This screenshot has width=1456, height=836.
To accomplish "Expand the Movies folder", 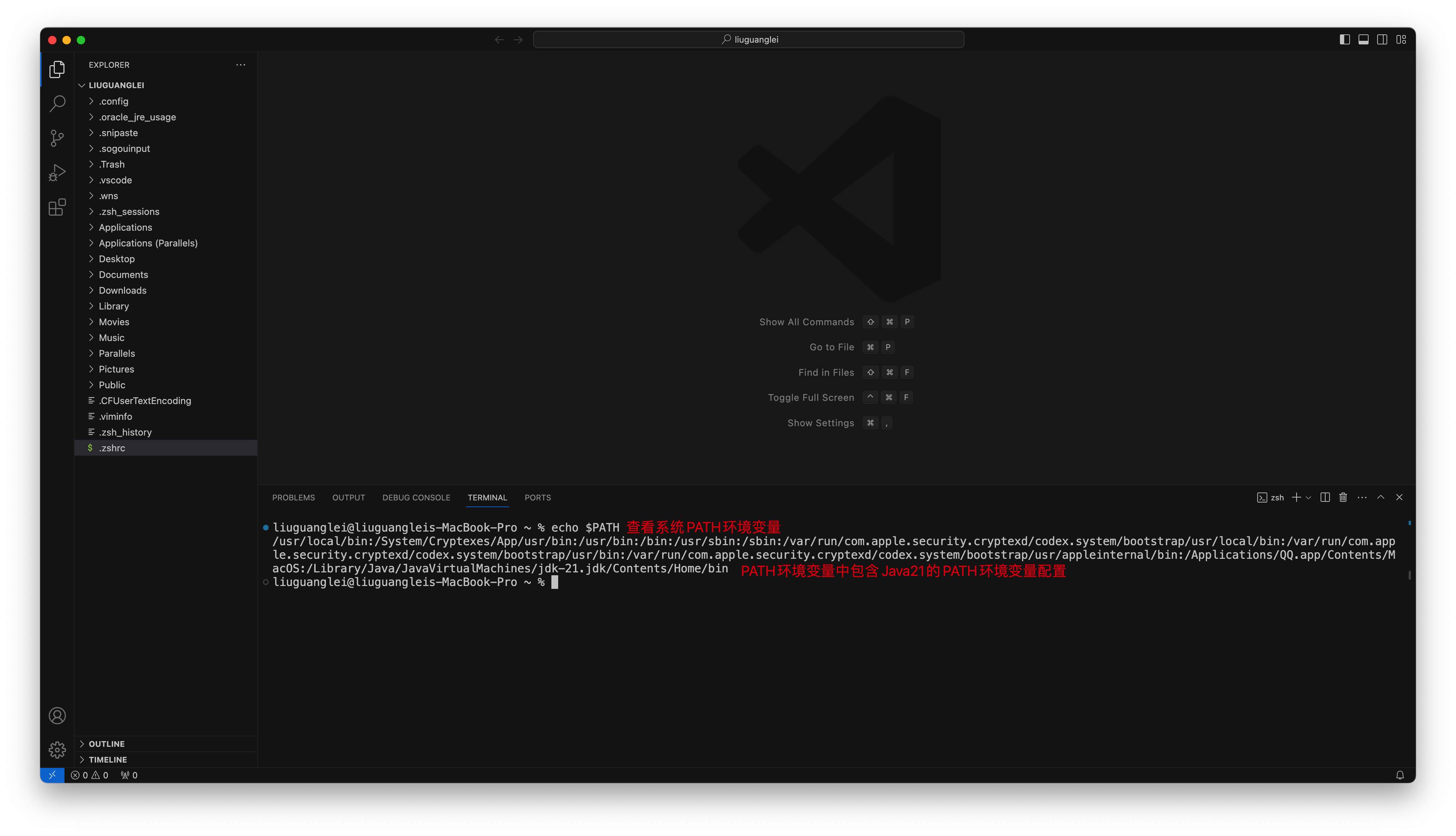I will [166, 322].
